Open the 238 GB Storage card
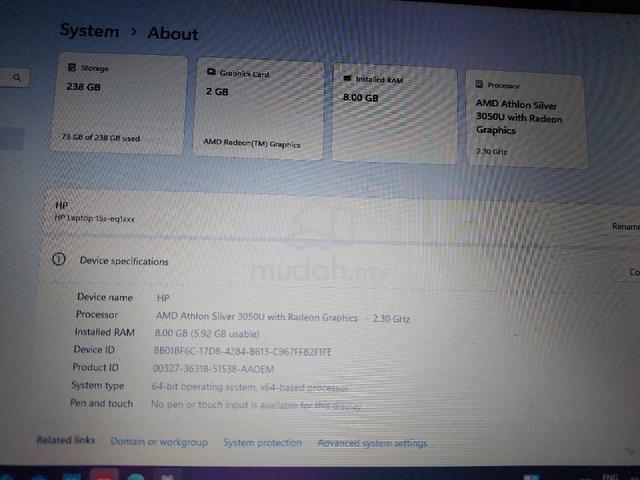 (119, 104)
